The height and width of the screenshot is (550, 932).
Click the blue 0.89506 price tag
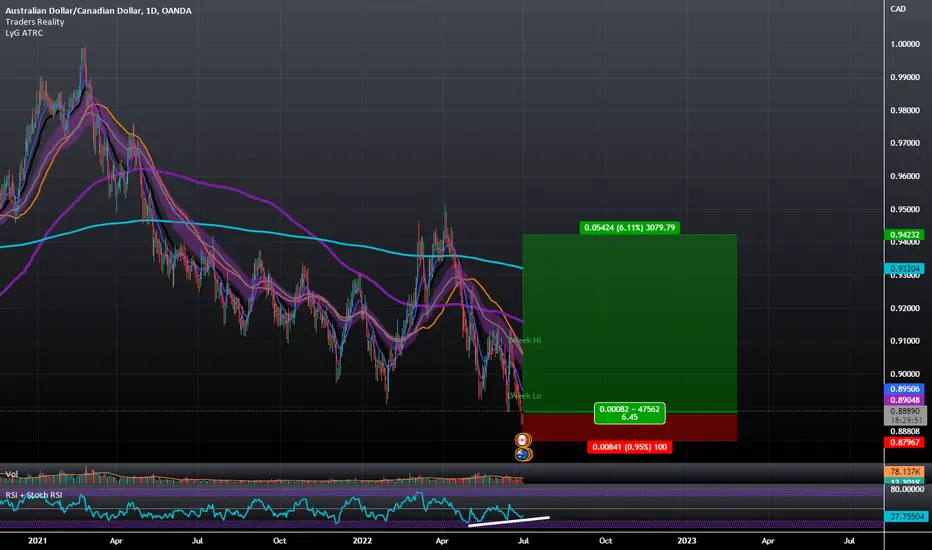904,387
